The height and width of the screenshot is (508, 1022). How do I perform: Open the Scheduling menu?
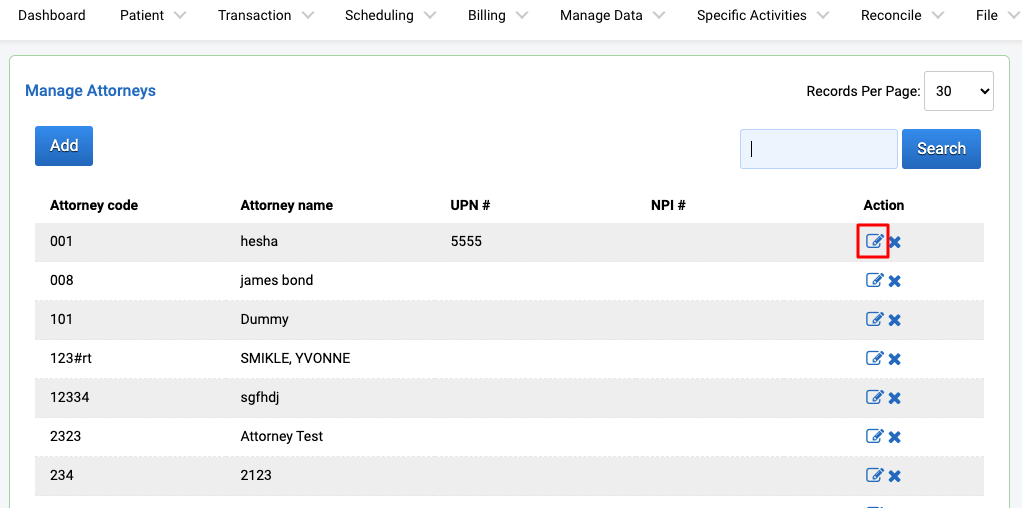coord(390,15)
